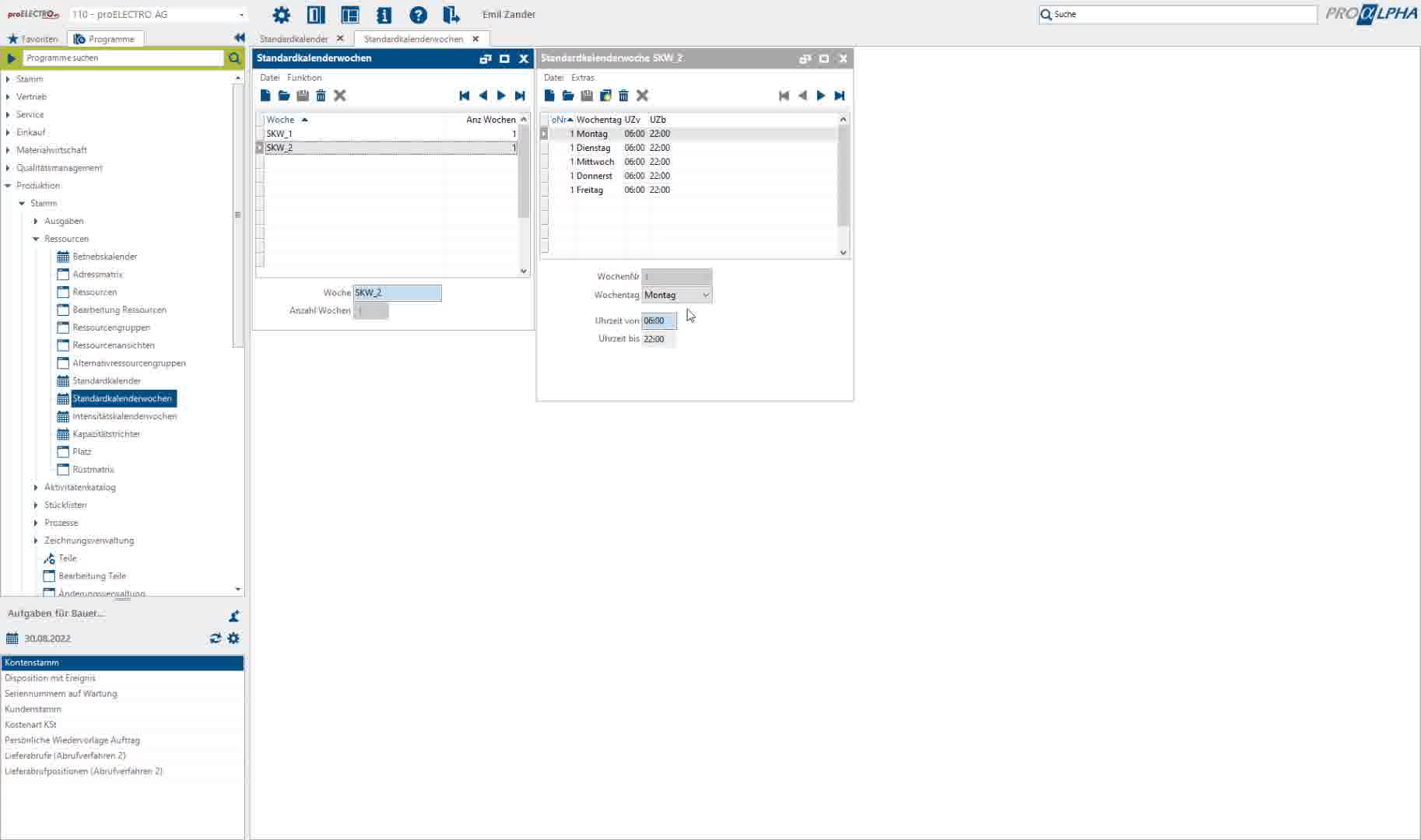Open the settings gear in top toolbar
This screenshot has height=840, width=1421.
281,15
